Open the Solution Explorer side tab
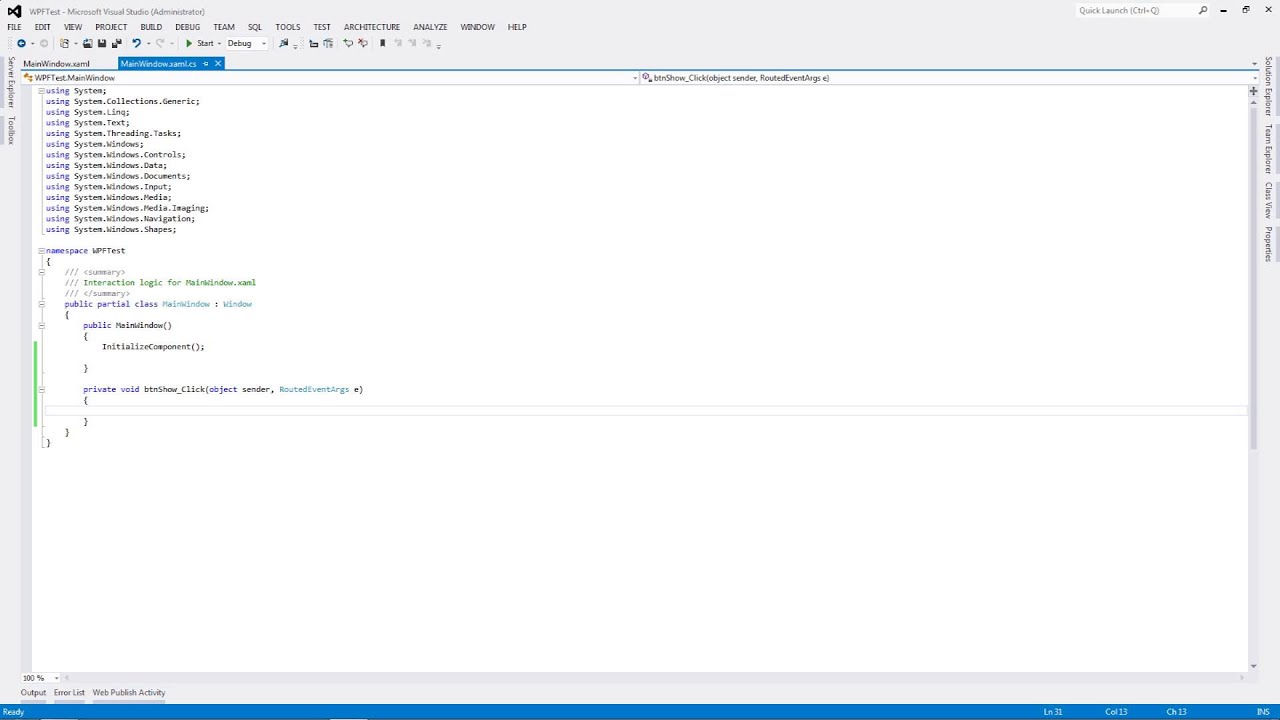Viewport: 1280px width, 720px height. coord(1268,86)
